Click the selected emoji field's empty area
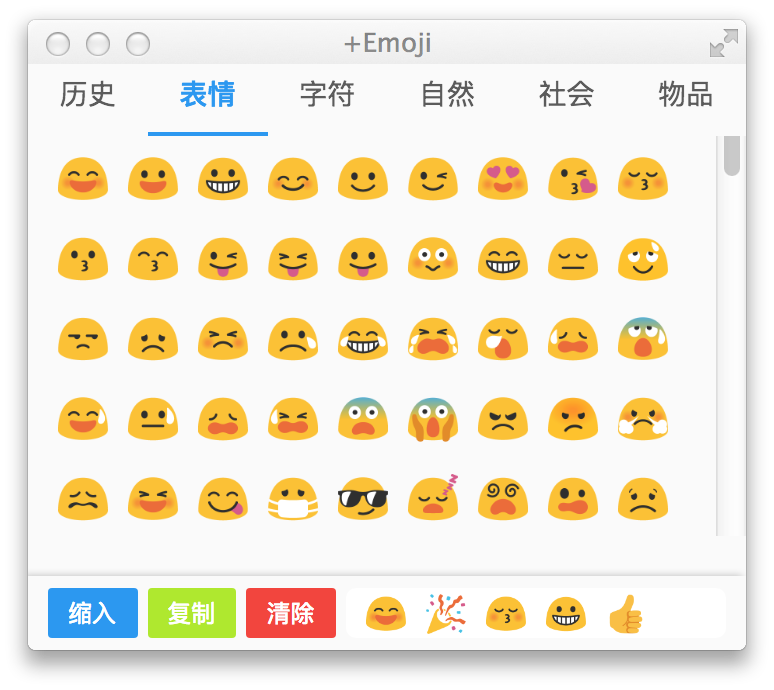Image resolution: width=774 pixels, height=690 pixels. click(686, 613)
